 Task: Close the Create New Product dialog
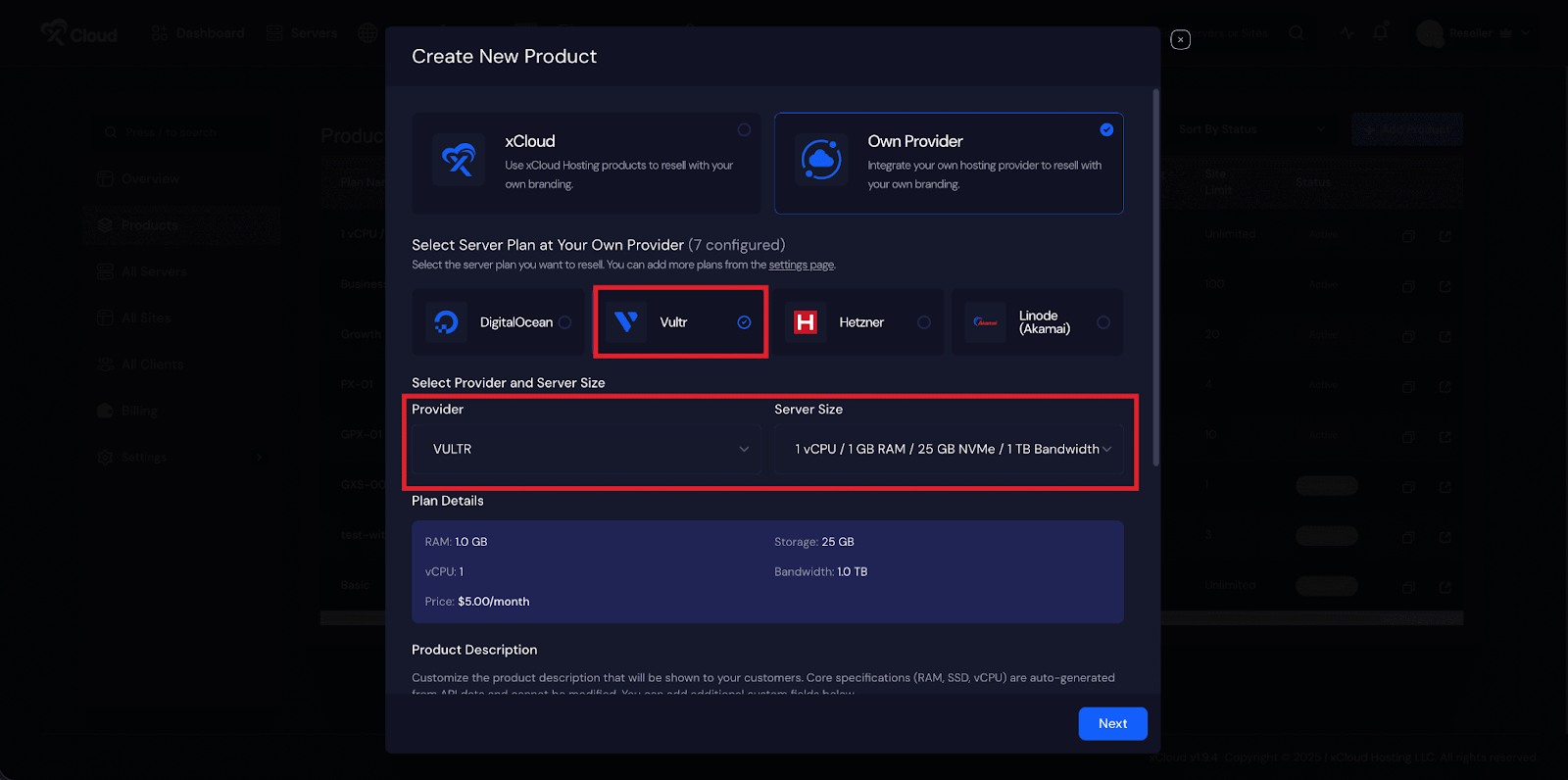click(1181, 39)
